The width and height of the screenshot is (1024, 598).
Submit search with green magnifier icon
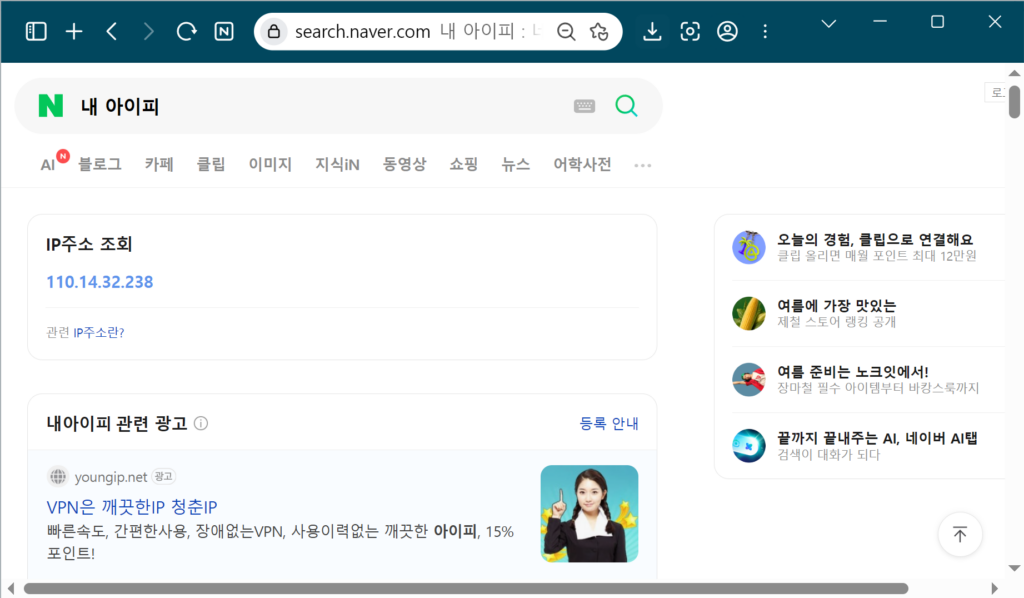click(626, 106)
